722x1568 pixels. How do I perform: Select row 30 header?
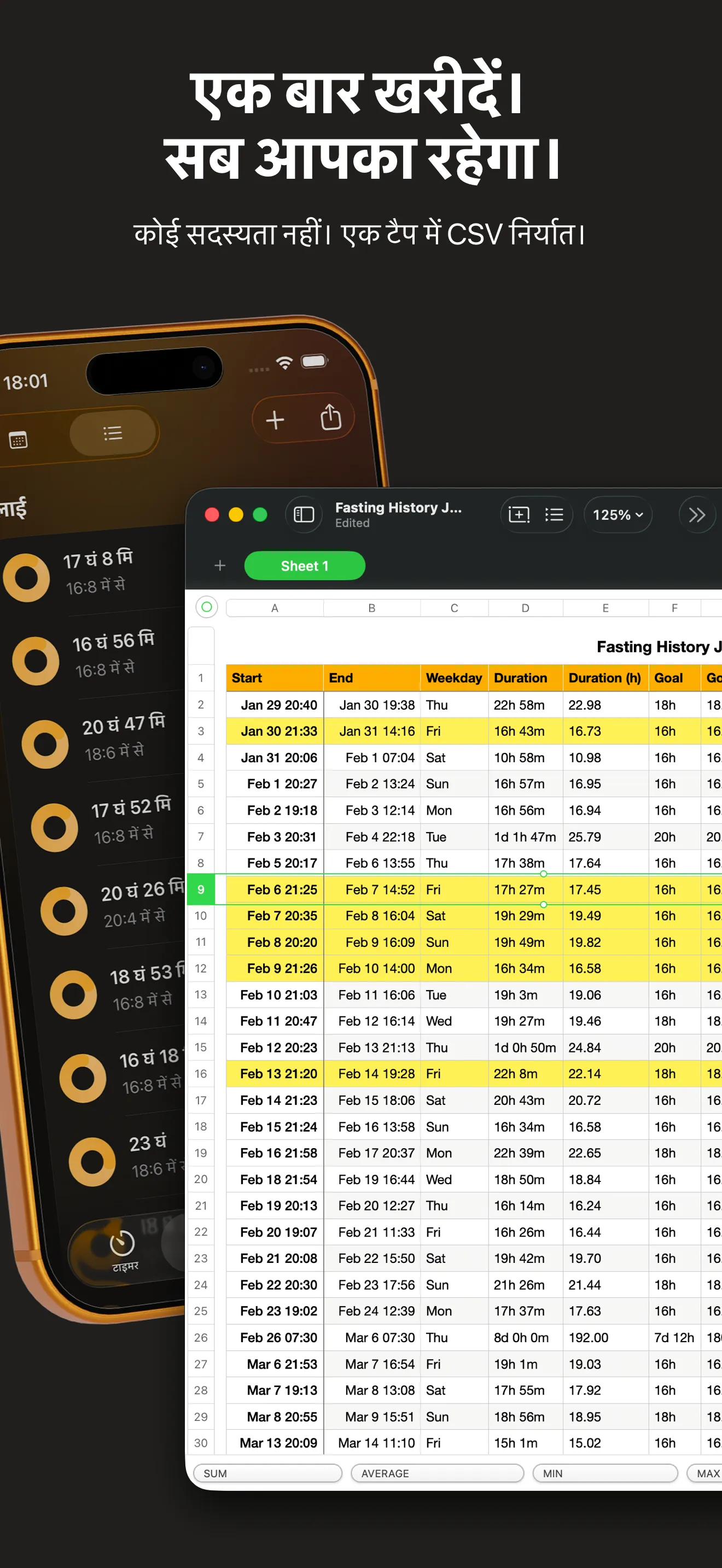click(201, 1443)
